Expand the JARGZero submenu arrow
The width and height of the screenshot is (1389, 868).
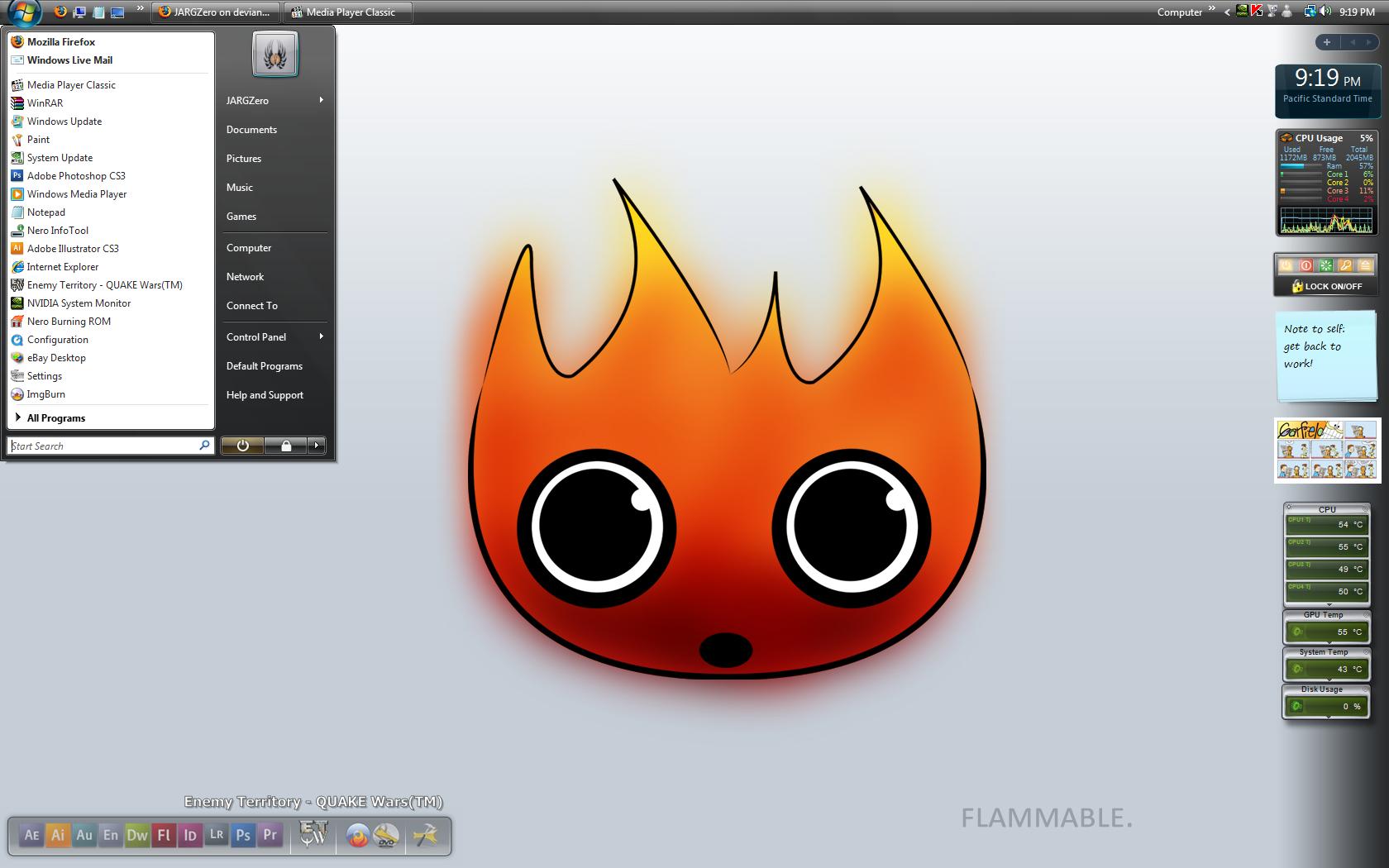pyautogui.click(x=321, y=100)
